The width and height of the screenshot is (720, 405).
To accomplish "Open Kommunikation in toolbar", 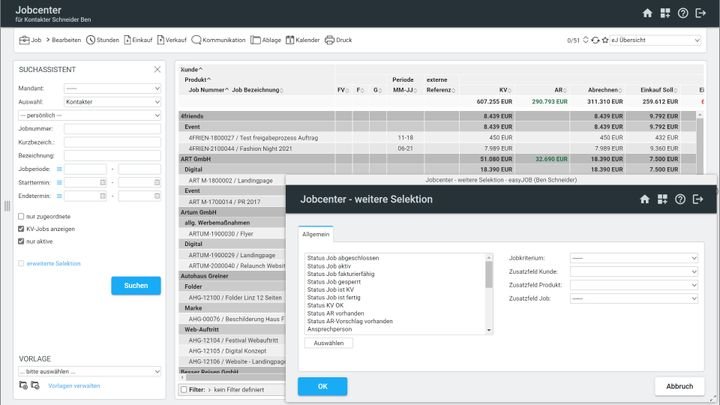I will (x=219, y=40).
